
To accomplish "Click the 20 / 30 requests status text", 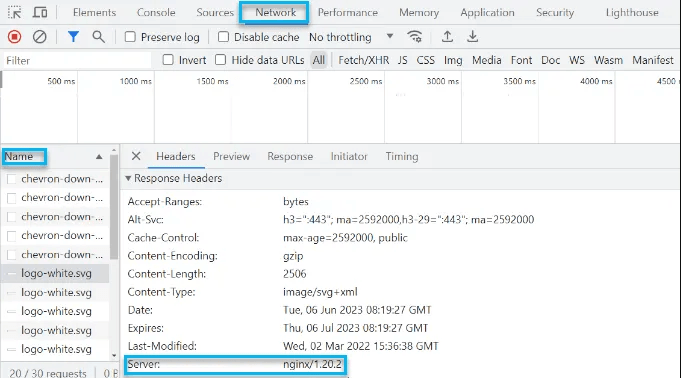I will (48, 373).
